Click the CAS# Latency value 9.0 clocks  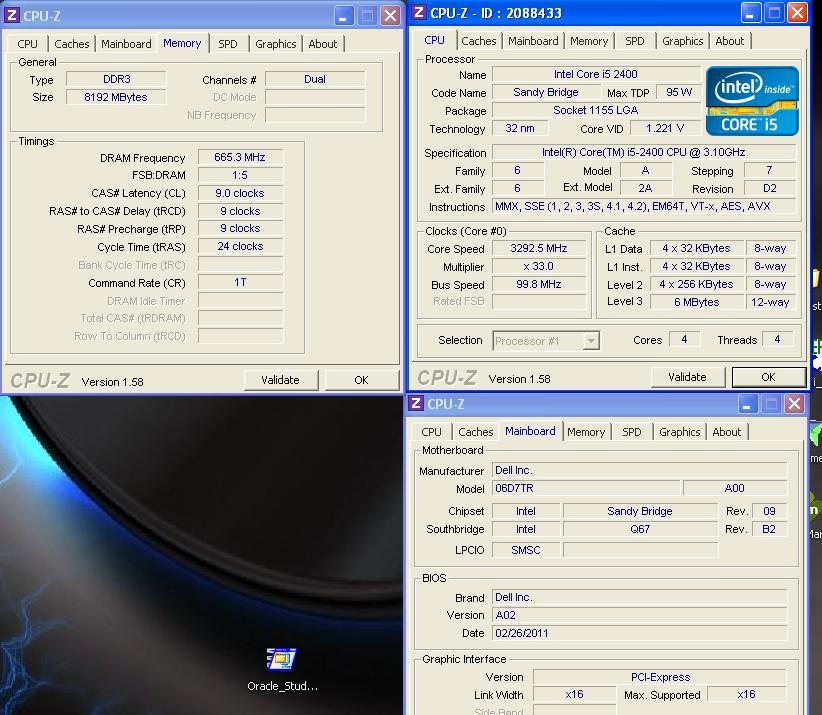tap(240, 193)
